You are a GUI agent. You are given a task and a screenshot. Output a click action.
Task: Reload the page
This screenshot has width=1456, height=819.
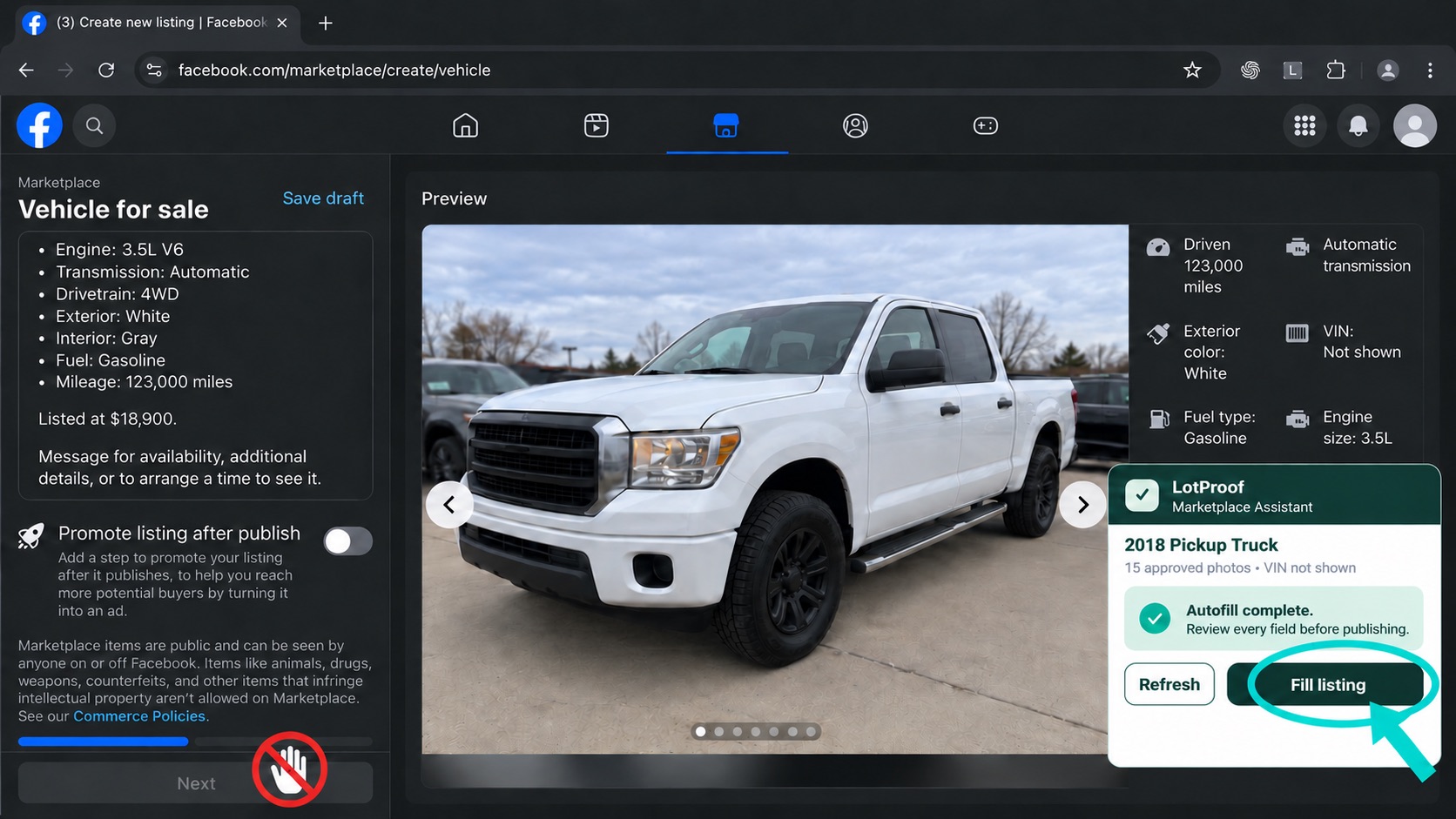(x=106, y=70)
